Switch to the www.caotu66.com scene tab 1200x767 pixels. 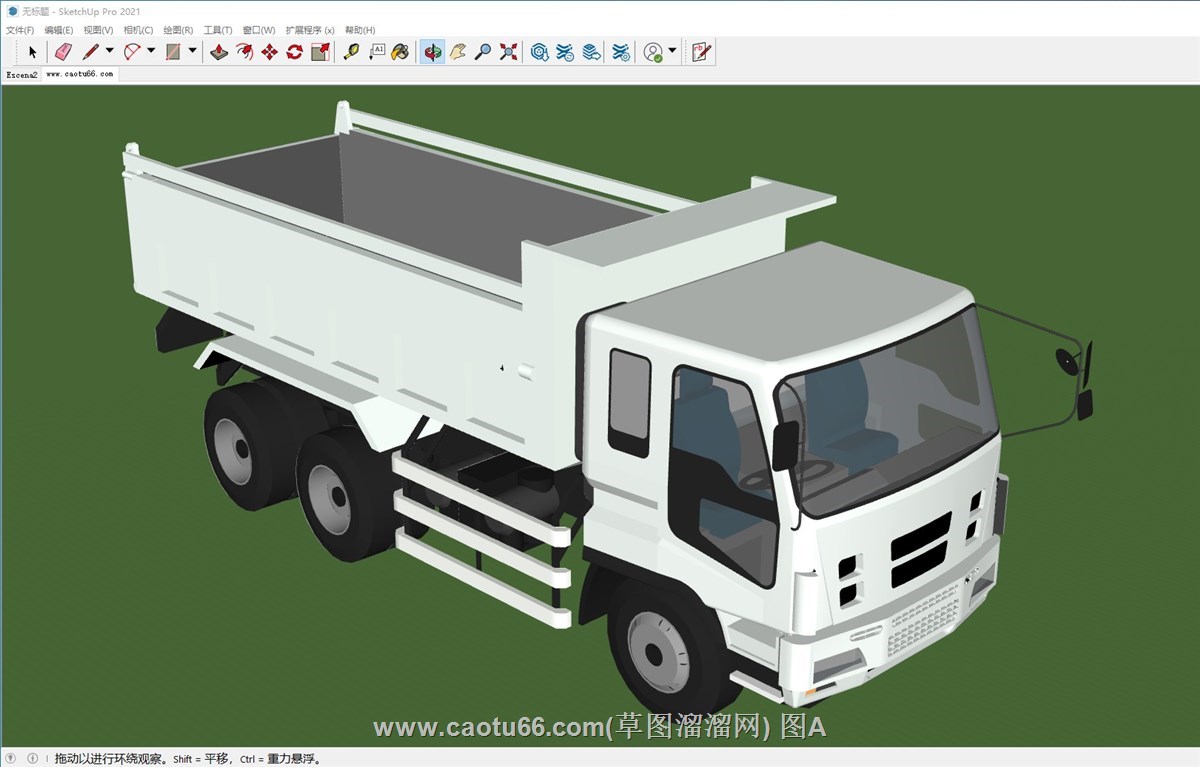(x=79, y=75)
